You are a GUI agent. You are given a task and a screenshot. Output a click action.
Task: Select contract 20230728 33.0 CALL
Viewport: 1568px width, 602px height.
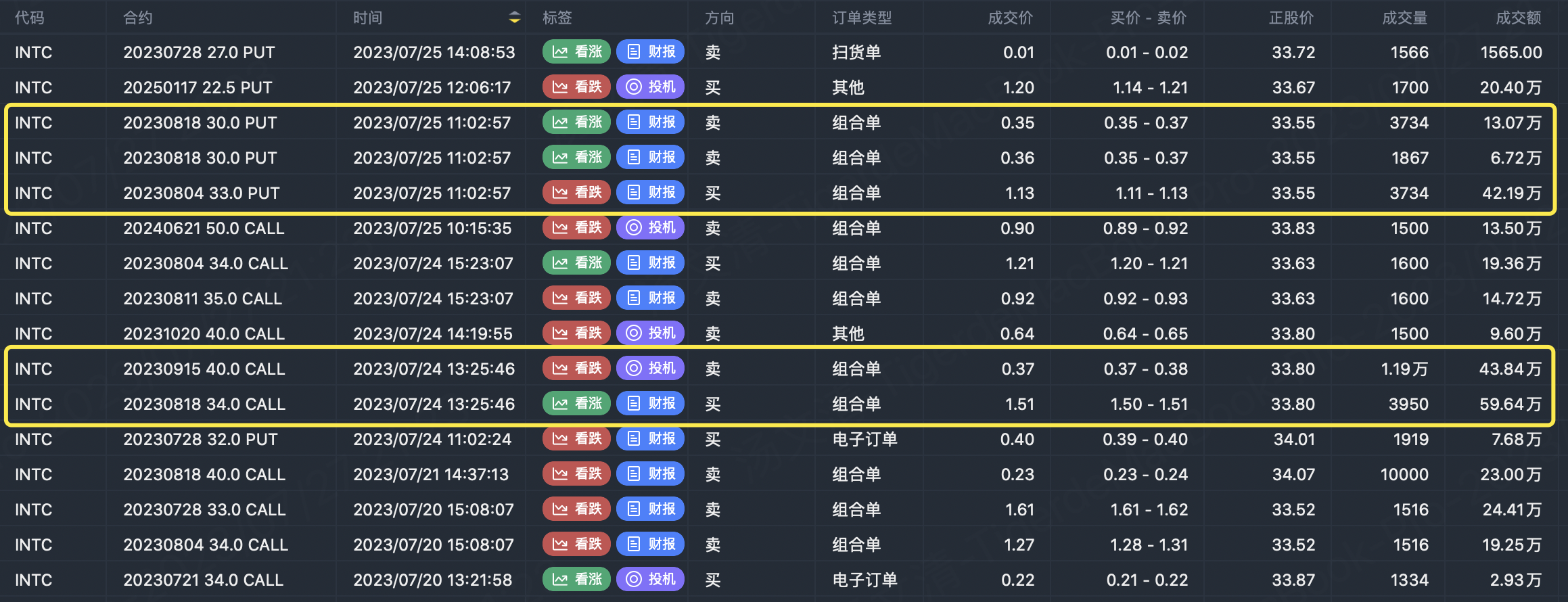[204, 509]
